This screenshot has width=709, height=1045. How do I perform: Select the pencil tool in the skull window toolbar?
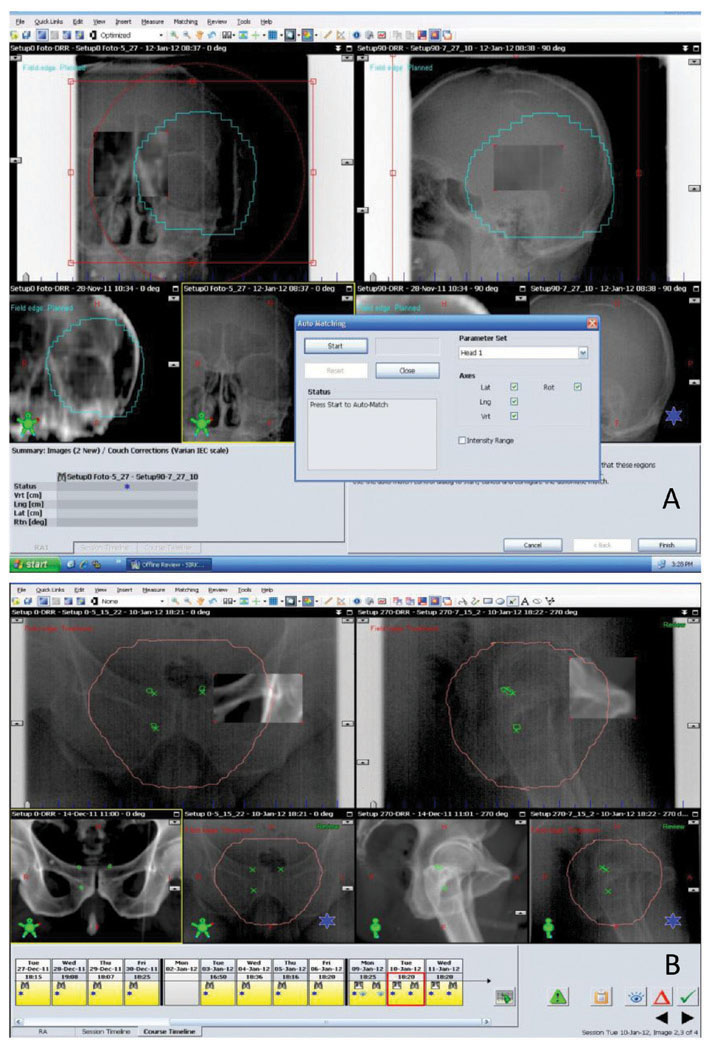329,35
